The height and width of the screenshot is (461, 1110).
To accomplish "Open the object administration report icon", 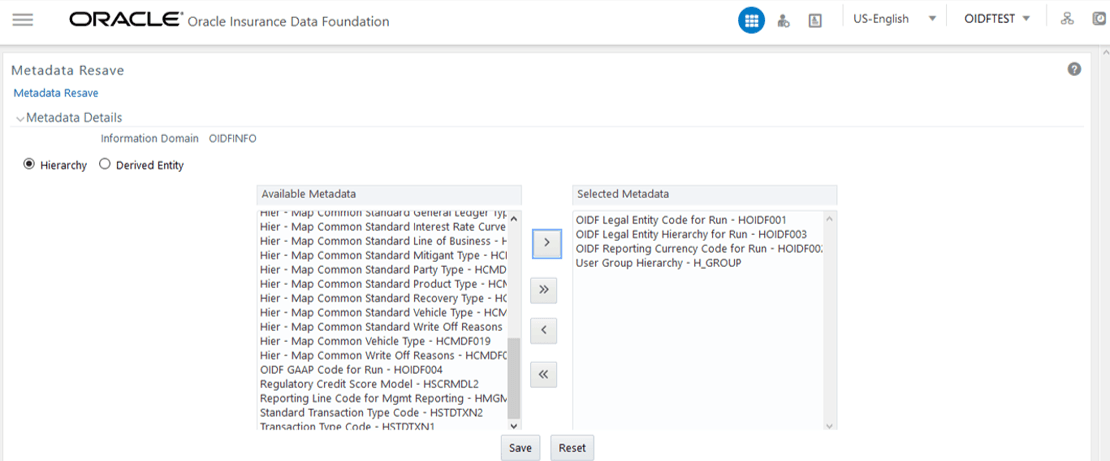I will [815, 21].
